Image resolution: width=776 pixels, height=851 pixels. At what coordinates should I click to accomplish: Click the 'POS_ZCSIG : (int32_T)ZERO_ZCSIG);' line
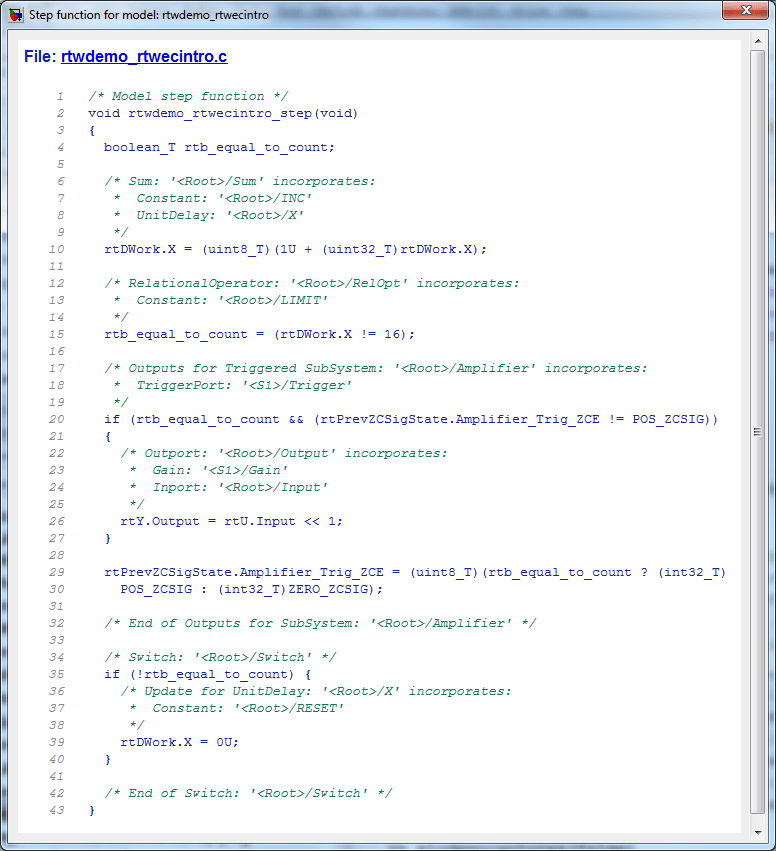tap(252, 589)
